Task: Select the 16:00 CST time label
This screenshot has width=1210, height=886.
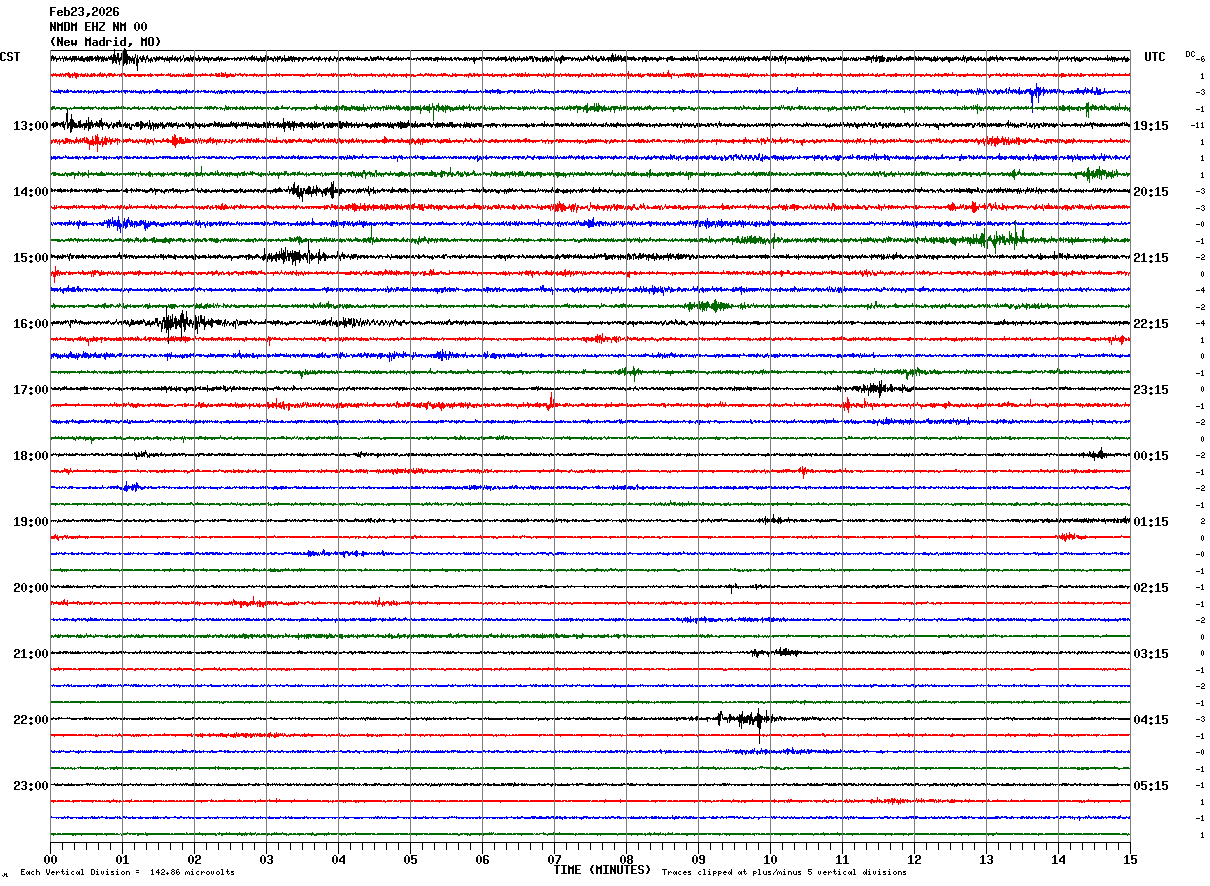Action: pyautogui.click(x=30, y=324)
